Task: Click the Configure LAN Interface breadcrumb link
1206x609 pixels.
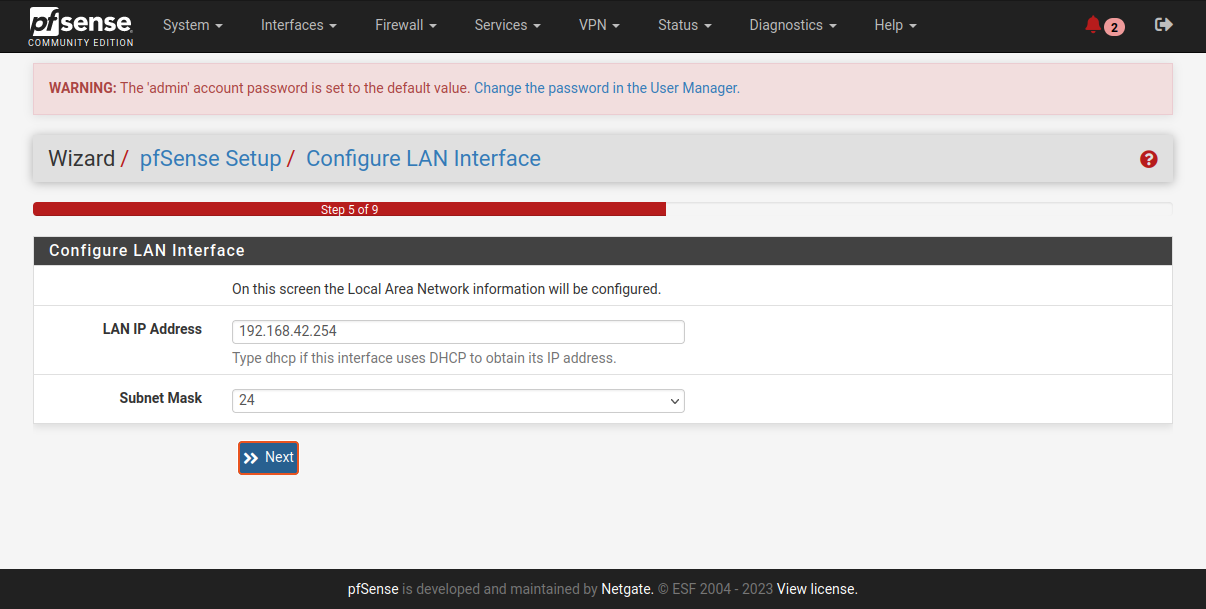Action: pyautogui.click(x=423, y=159)
